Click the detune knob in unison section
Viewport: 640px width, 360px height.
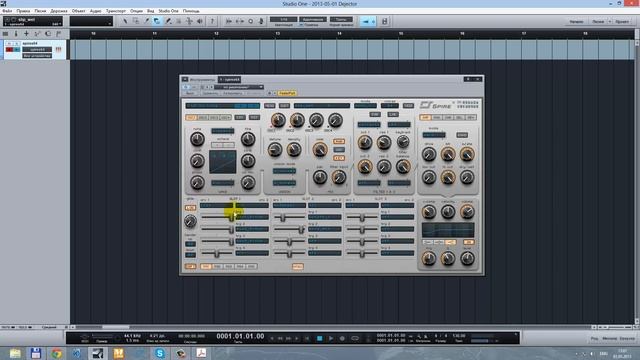(275, 150)
